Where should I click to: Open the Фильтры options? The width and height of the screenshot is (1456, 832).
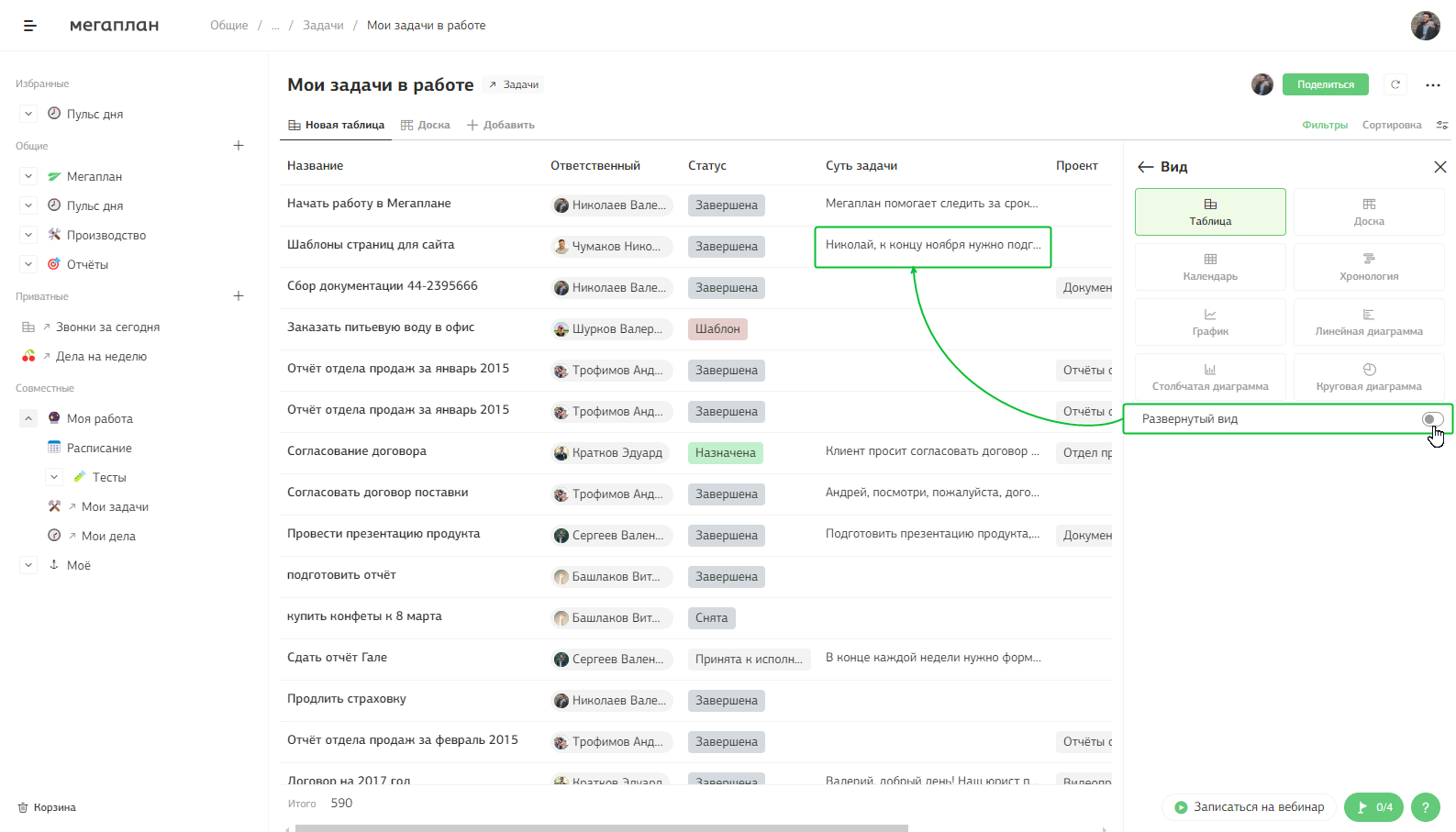(x=1325, y=125)
